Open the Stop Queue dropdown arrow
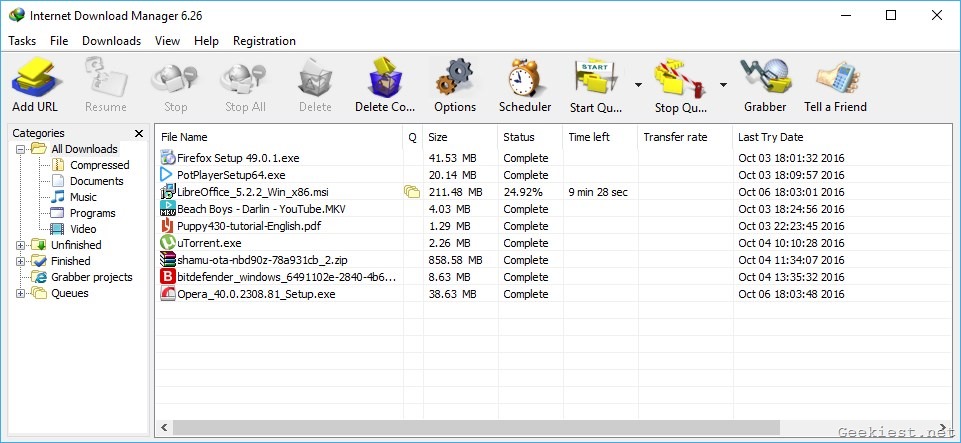 723,85
